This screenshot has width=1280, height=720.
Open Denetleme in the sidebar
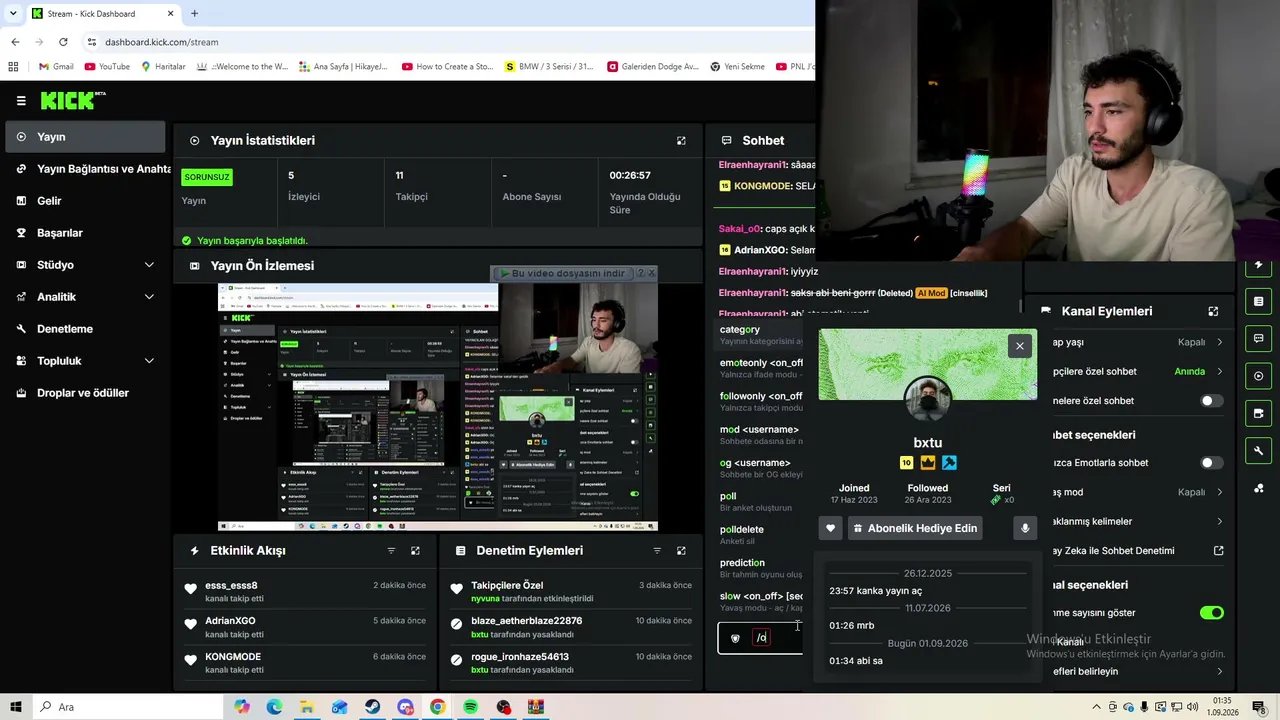pyautogui.click(x=87, y=329)
